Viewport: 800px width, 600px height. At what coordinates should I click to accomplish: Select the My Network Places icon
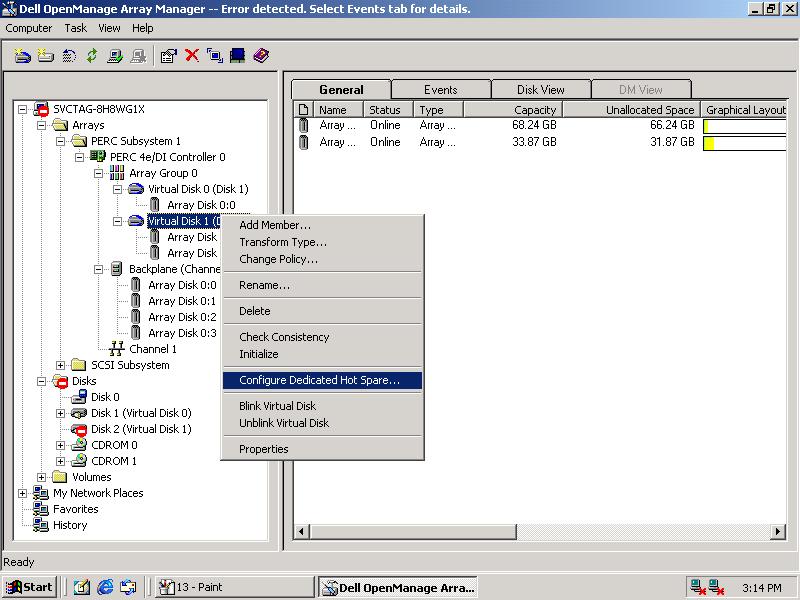pyautogui.click(x=41, y=493)
